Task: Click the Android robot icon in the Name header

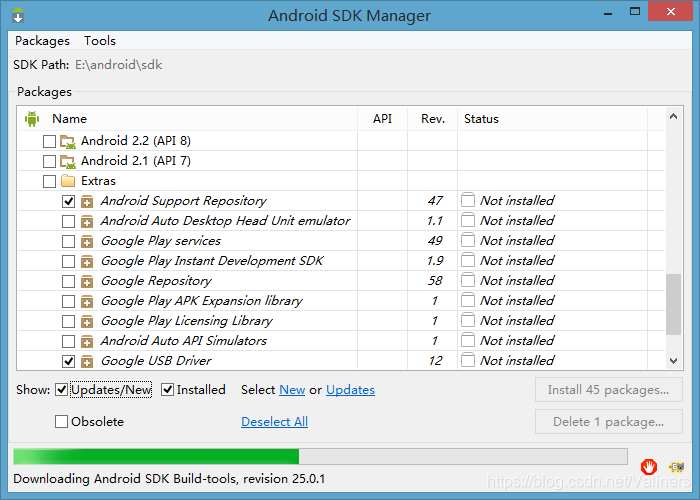Action: [32, 119]
